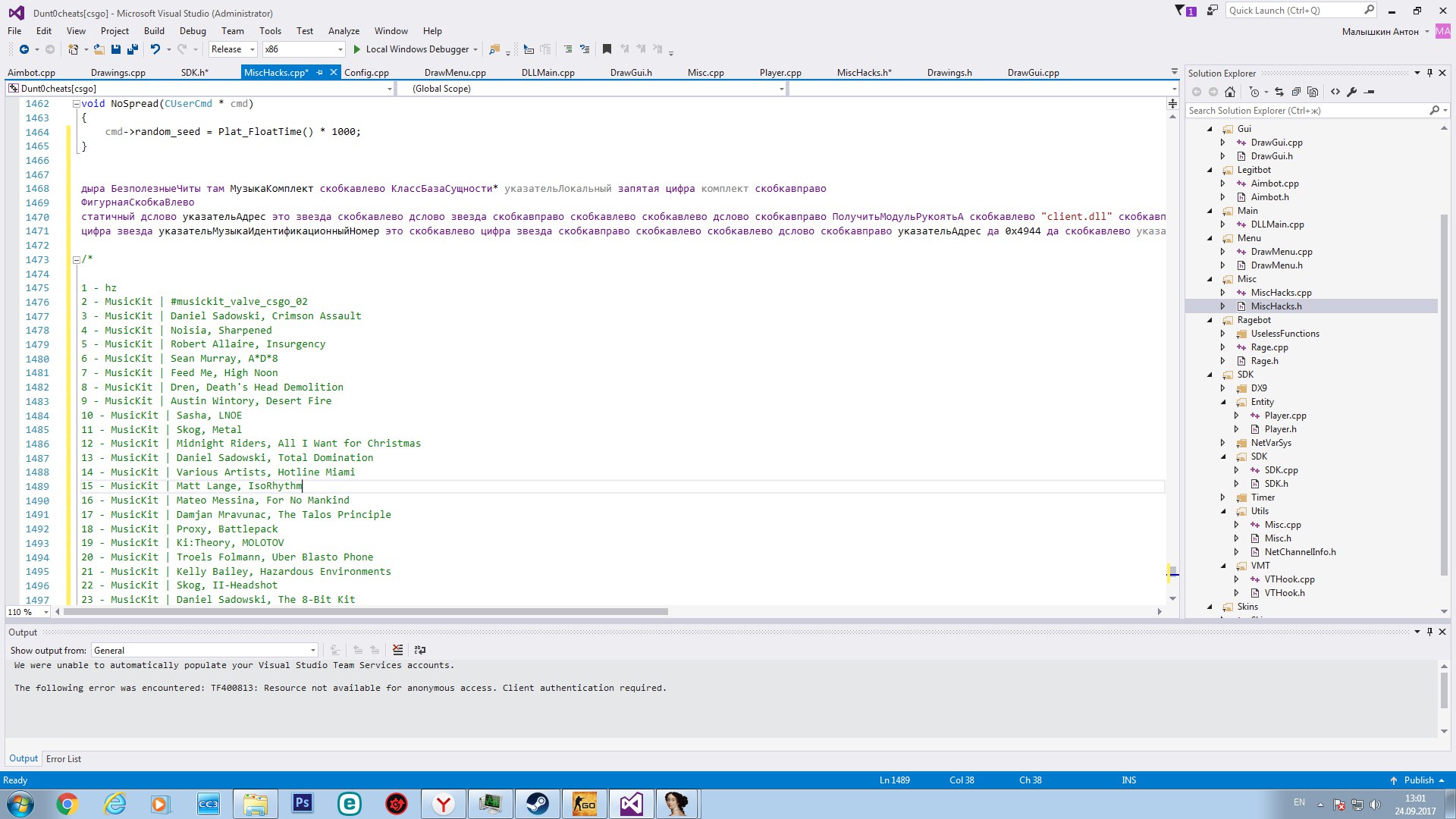This screenshot has width=1456, height=819.
Task: Expand the Timer folder node
Action: [1222, 497]
